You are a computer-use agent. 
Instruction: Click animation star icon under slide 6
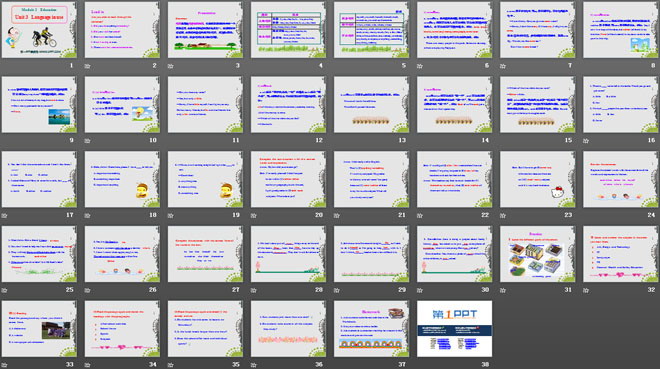pos(420,66)
